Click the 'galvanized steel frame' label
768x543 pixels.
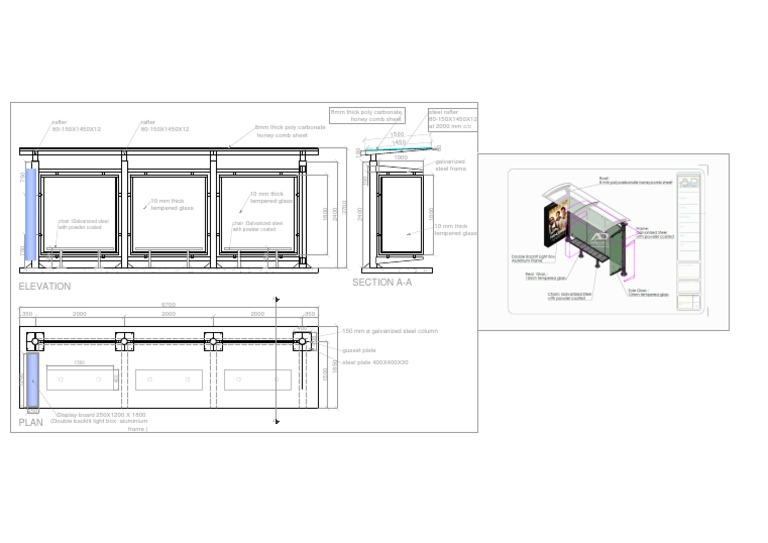pos(450,165)
